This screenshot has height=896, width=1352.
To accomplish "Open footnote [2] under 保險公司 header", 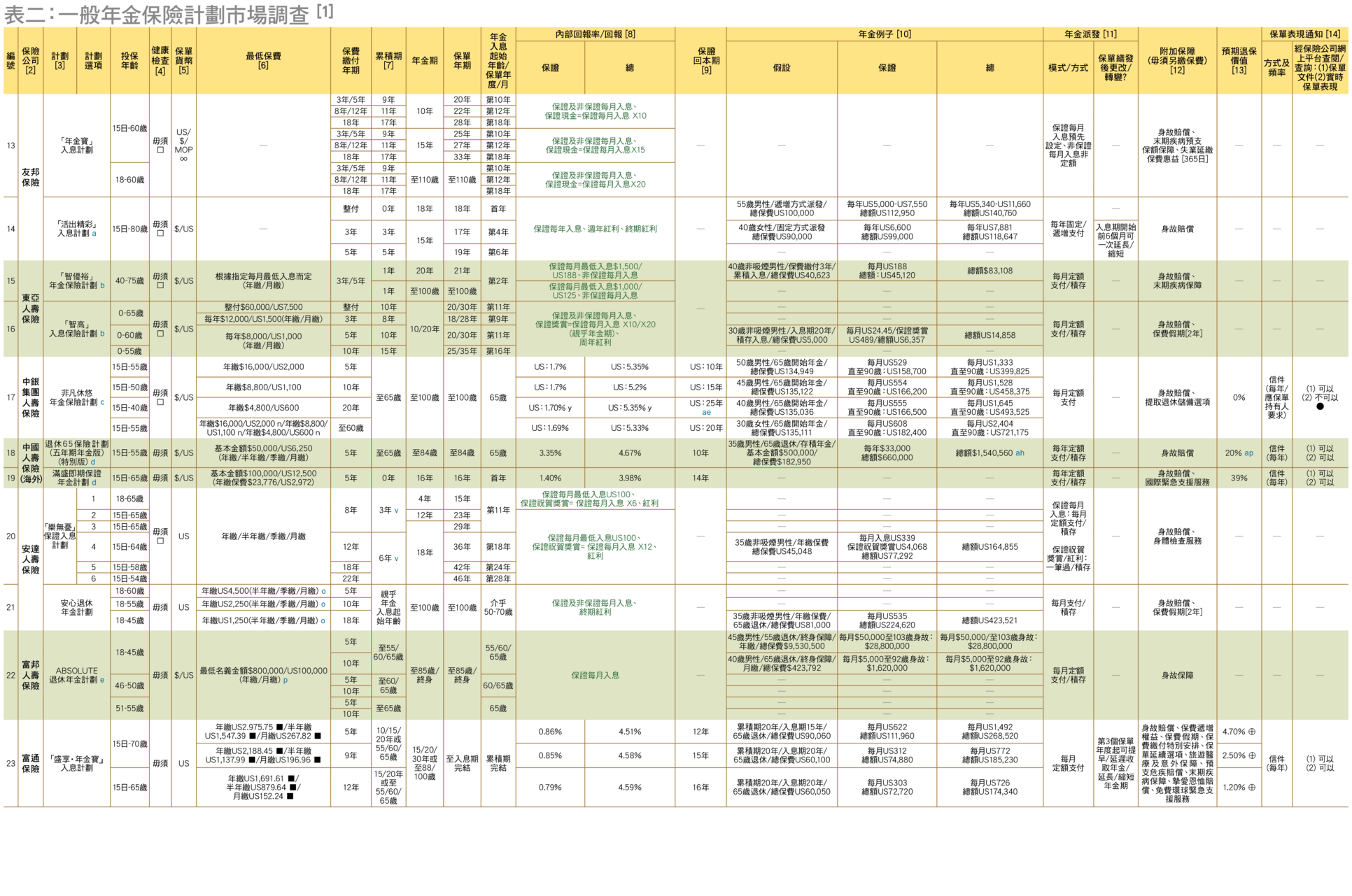I will [30, 70].
